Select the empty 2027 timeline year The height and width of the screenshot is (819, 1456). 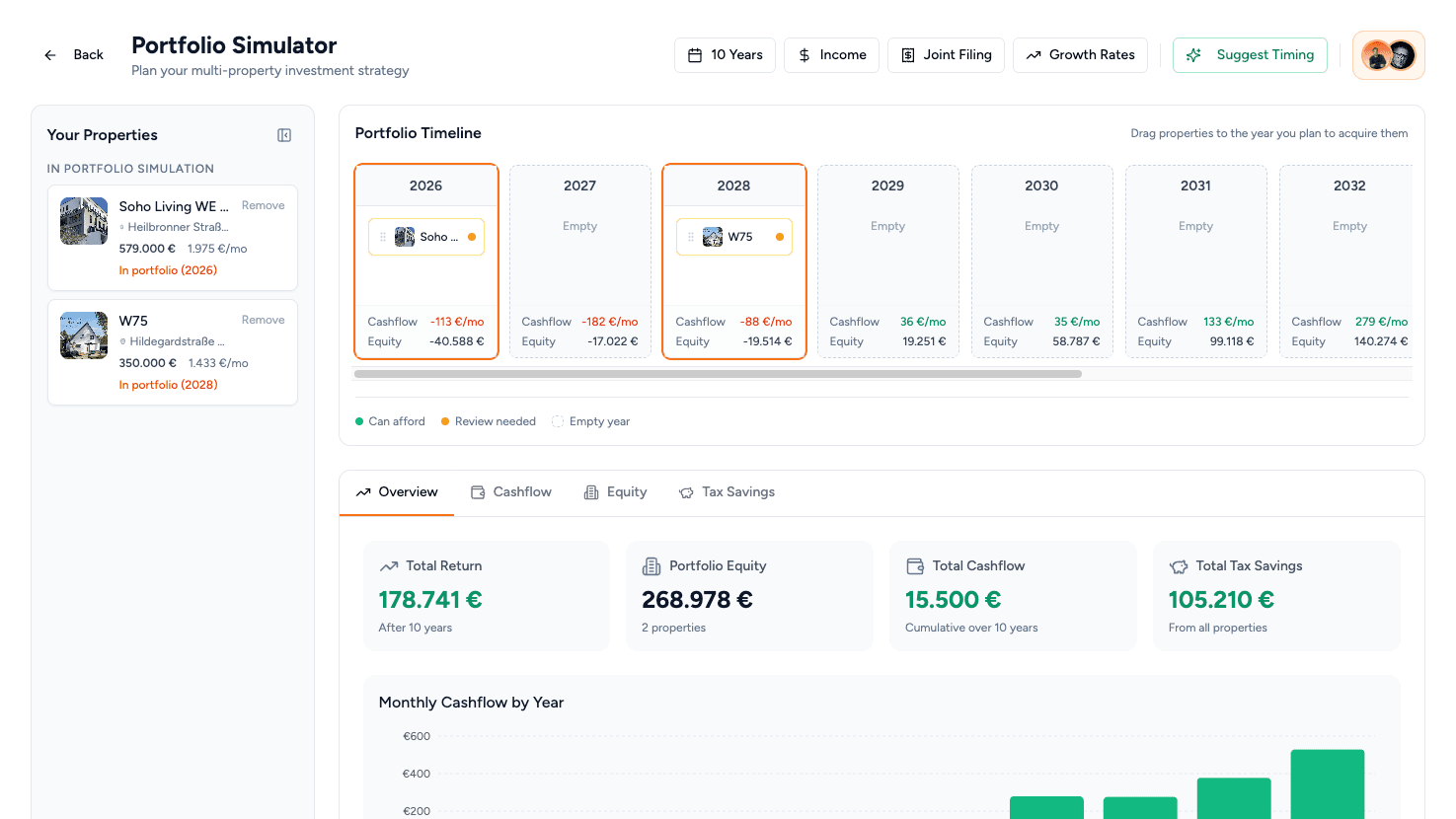pyautogui.click(x=580, y=261)
